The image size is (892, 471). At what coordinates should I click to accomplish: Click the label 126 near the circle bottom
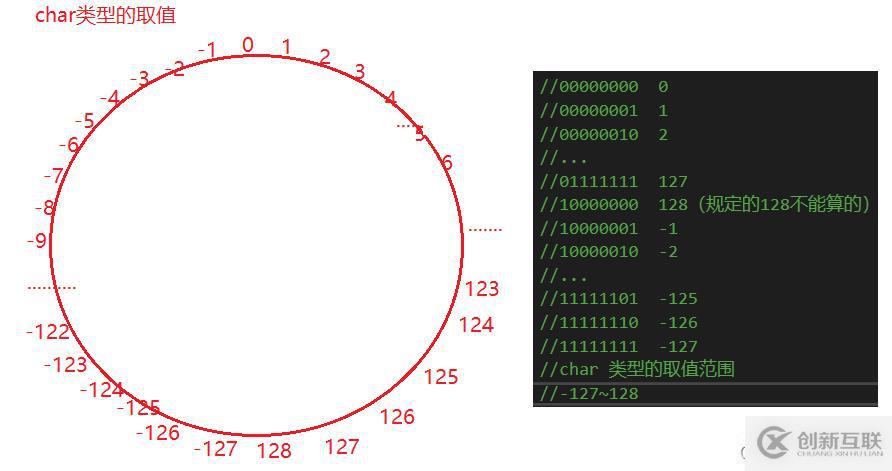click(x=397, y=416)
